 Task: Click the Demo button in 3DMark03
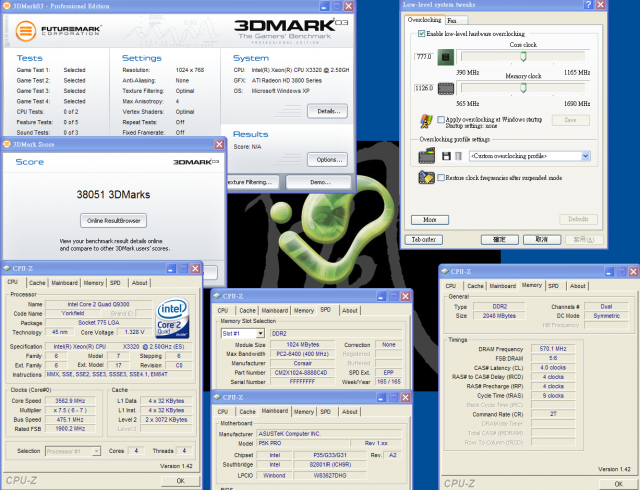pyautogui.click(x=320, y=182)
